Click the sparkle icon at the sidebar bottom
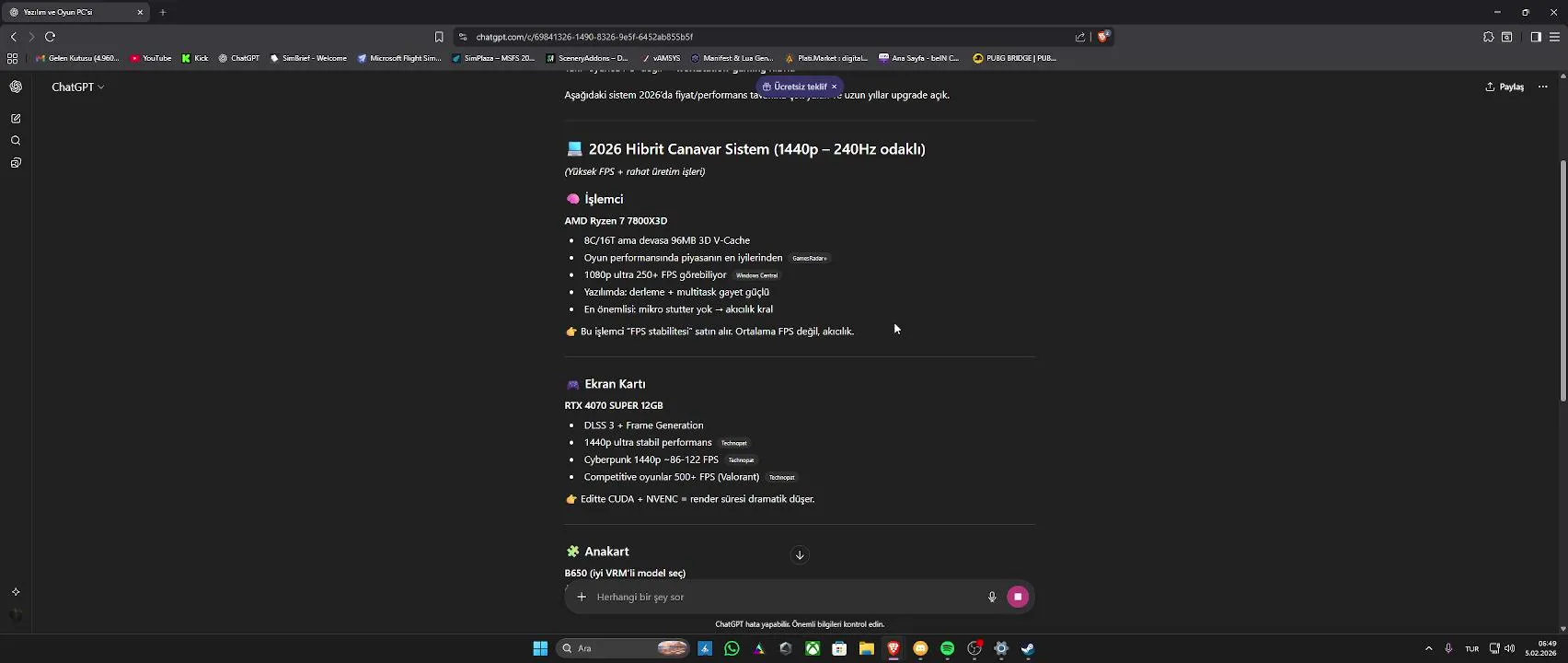The height and width of the screenshot is (663, 1568). [x=16, y=592]
